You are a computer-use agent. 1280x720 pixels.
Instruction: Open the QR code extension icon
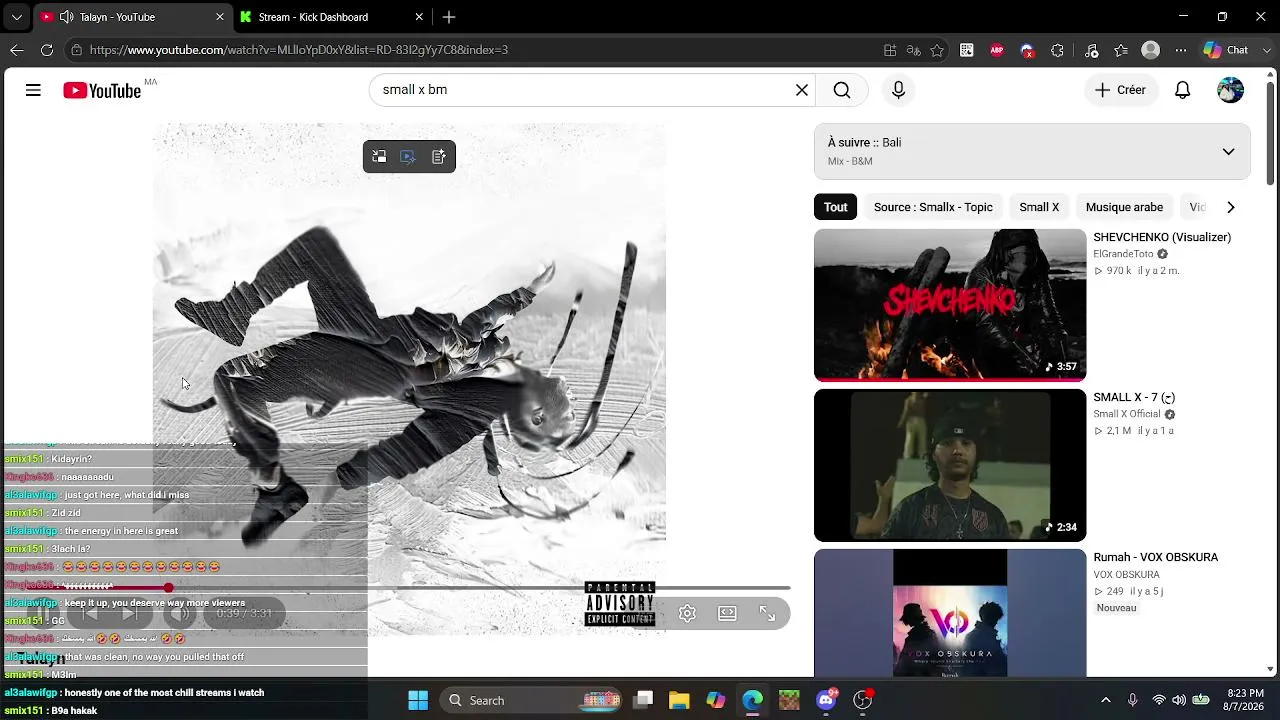[967, 50]
